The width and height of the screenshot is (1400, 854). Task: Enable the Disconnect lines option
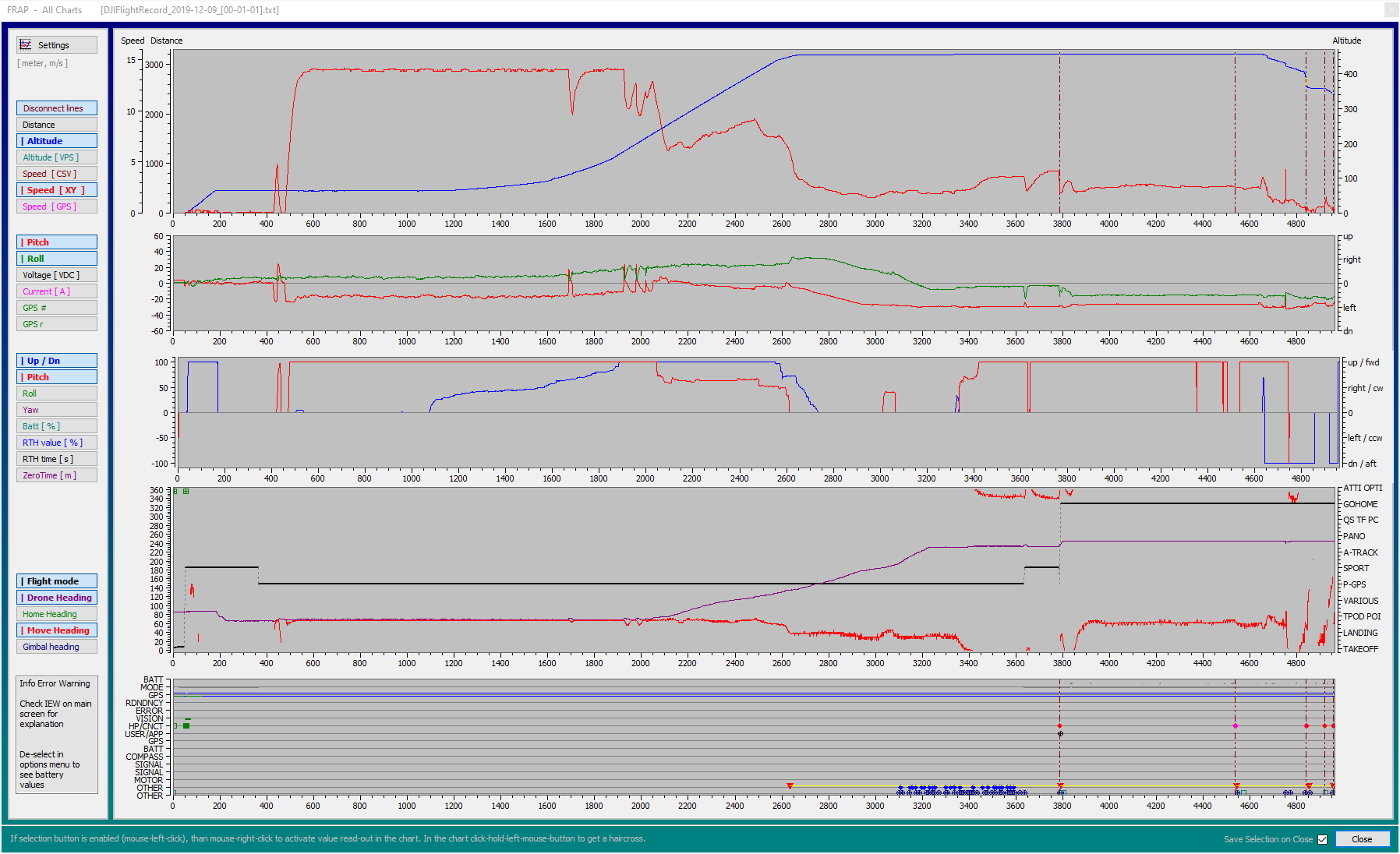(x=57, y=108)
